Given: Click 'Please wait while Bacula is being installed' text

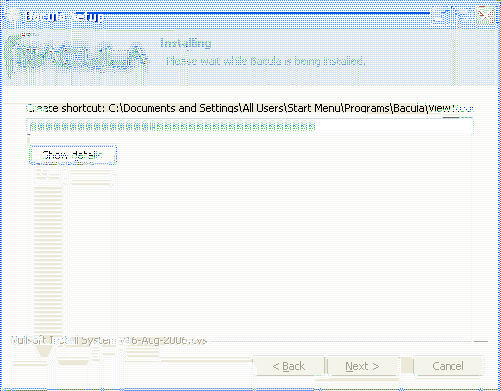Looking at the screenshot, I should click(266, 61).
